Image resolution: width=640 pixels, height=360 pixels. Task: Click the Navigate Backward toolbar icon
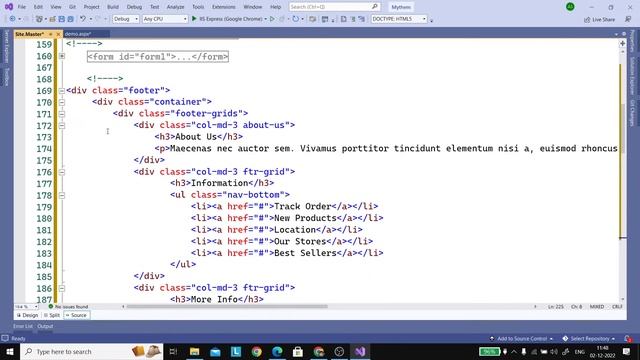point(12,19)
